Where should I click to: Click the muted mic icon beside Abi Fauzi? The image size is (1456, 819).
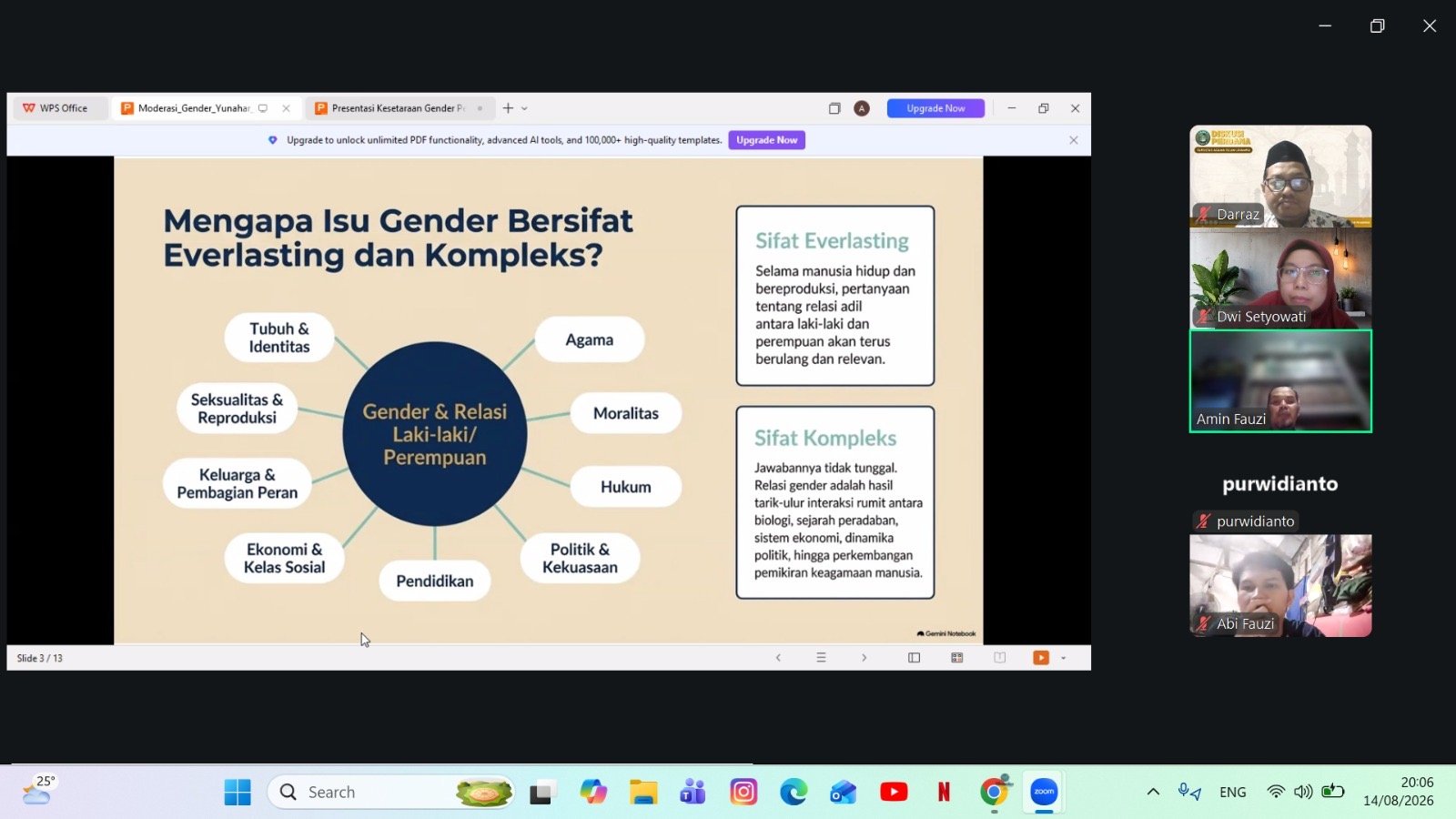(1204, 623)
